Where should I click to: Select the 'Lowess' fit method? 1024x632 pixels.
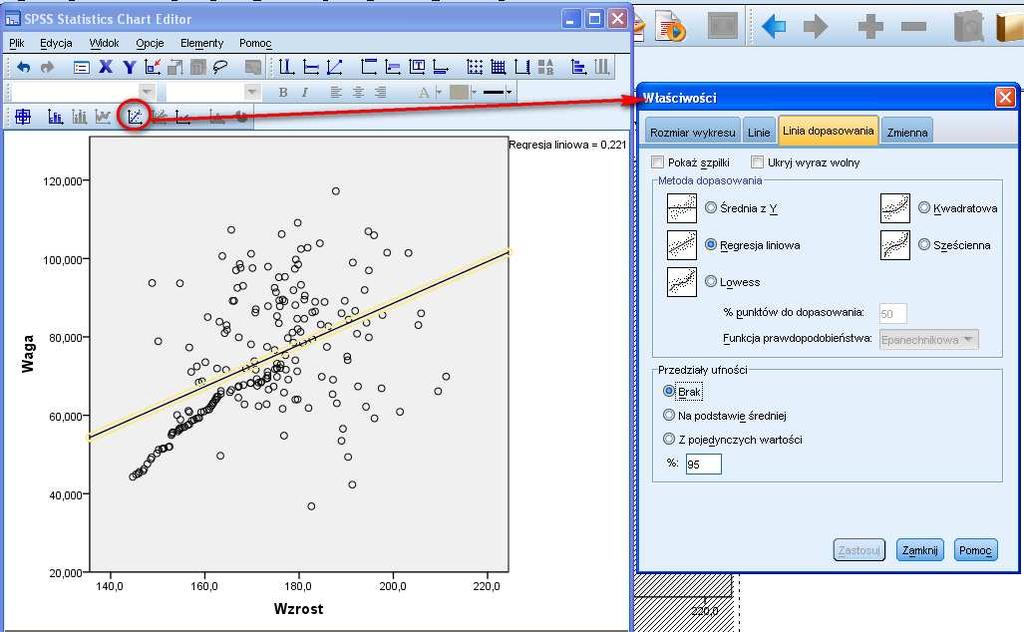tap(711, 282)
